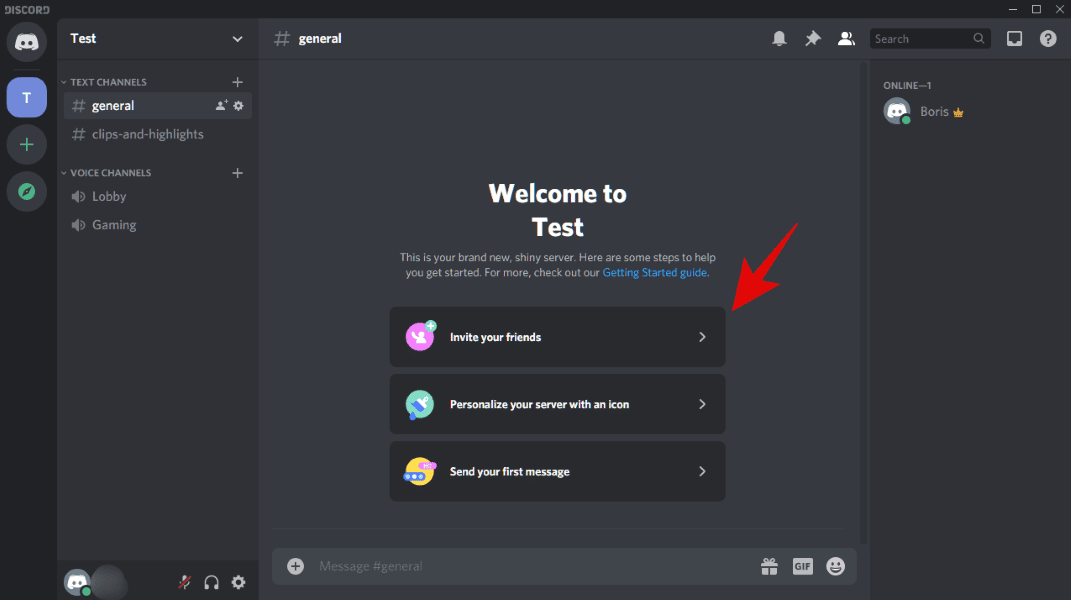Close the Discord window
1071x600 pixels.
pyautogui.click(x=1059, y=9)
